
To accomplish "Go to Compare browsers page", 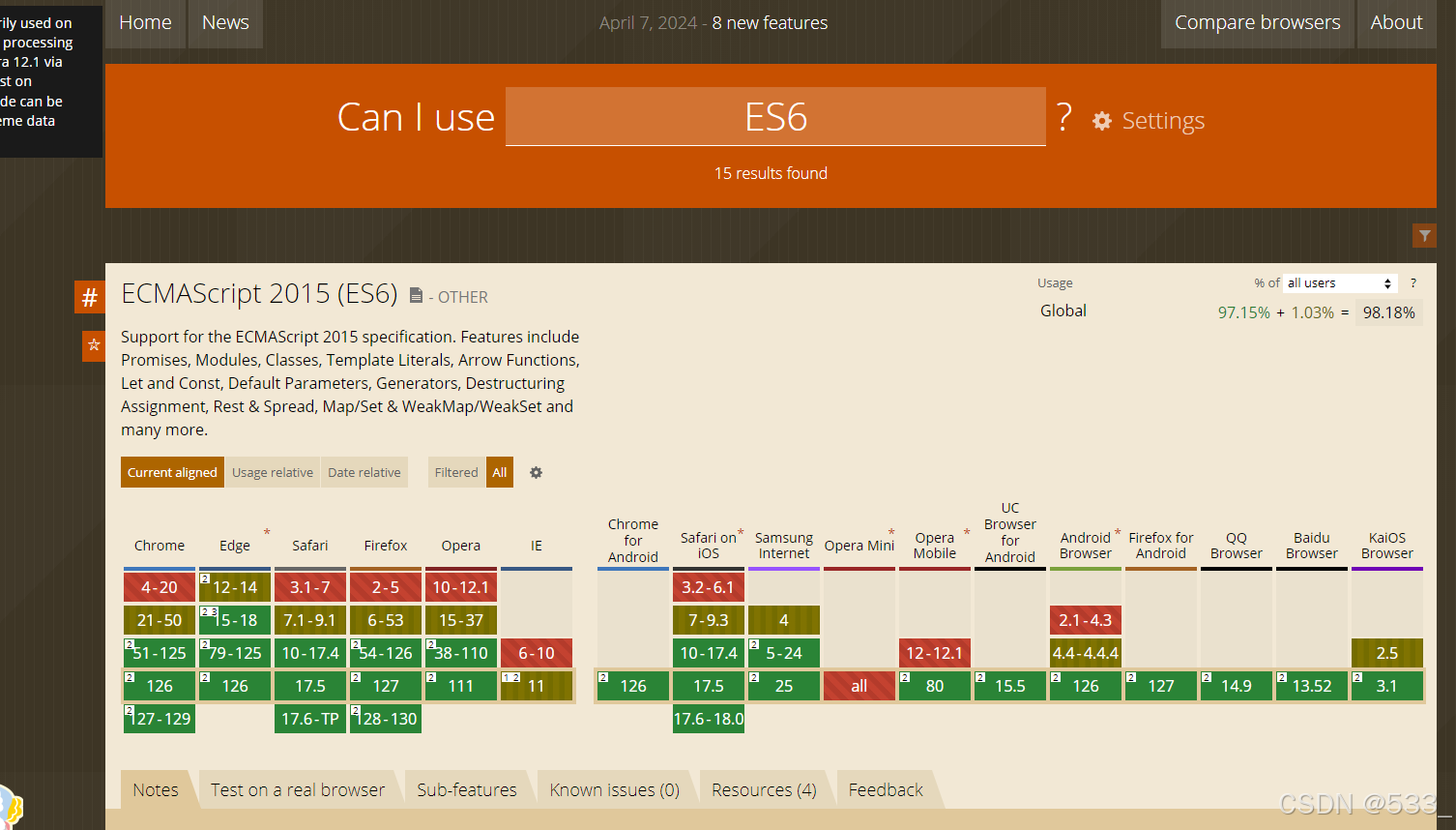I will click(1257, 22).
